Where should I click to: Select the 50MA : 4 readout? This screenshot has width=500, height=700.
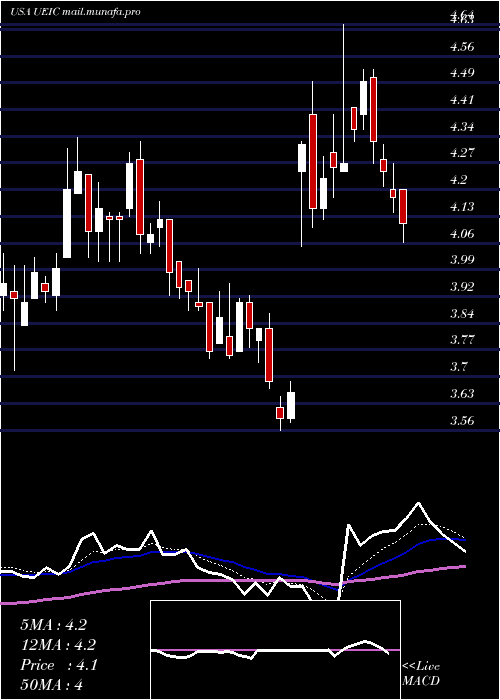click(x=52, y=685)
